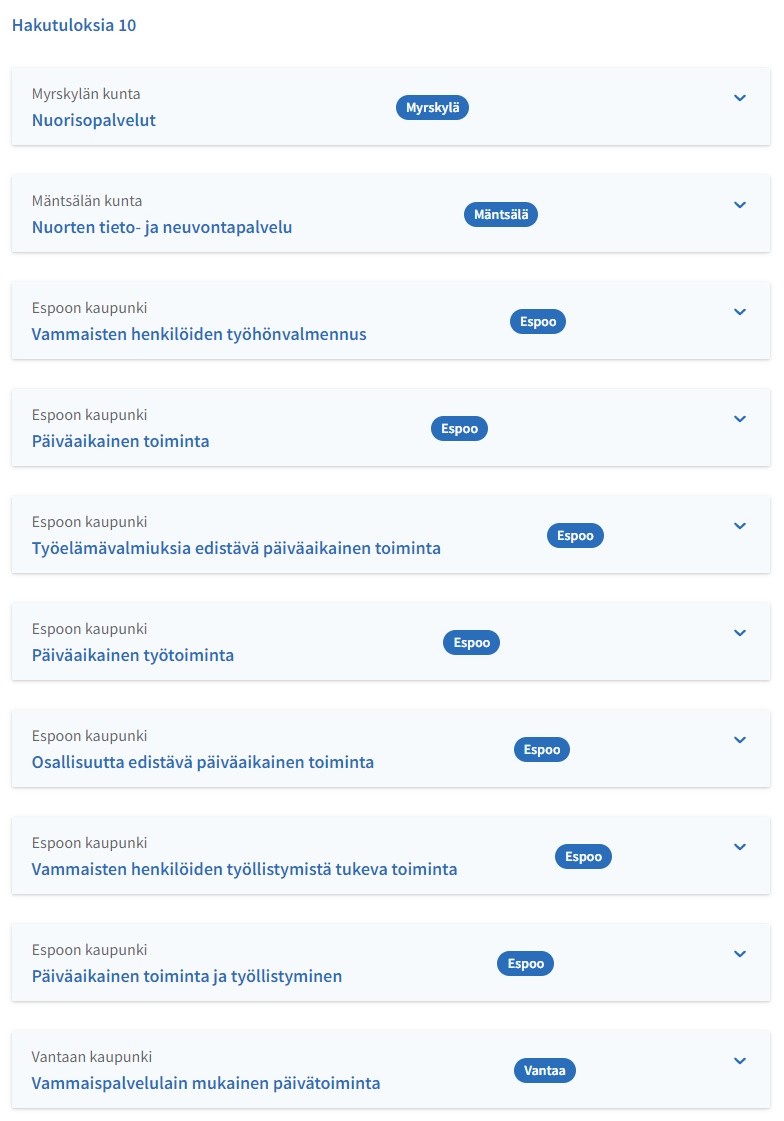Expand Nuorten tieto- ja neuvontapalvelu chevron
784x1121 pixels.
coord(740,205)
